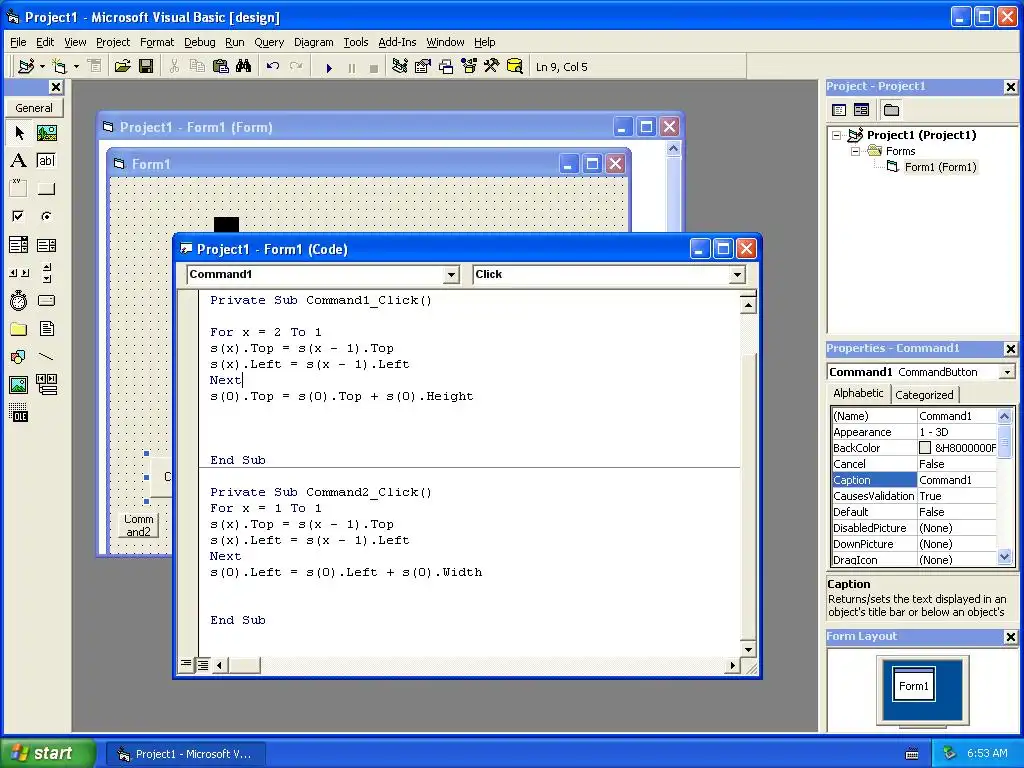Open the Data View Window toolbar icon
This screenshot has width=1024, height=768.
pyautogui.click(x=515, y=67)
